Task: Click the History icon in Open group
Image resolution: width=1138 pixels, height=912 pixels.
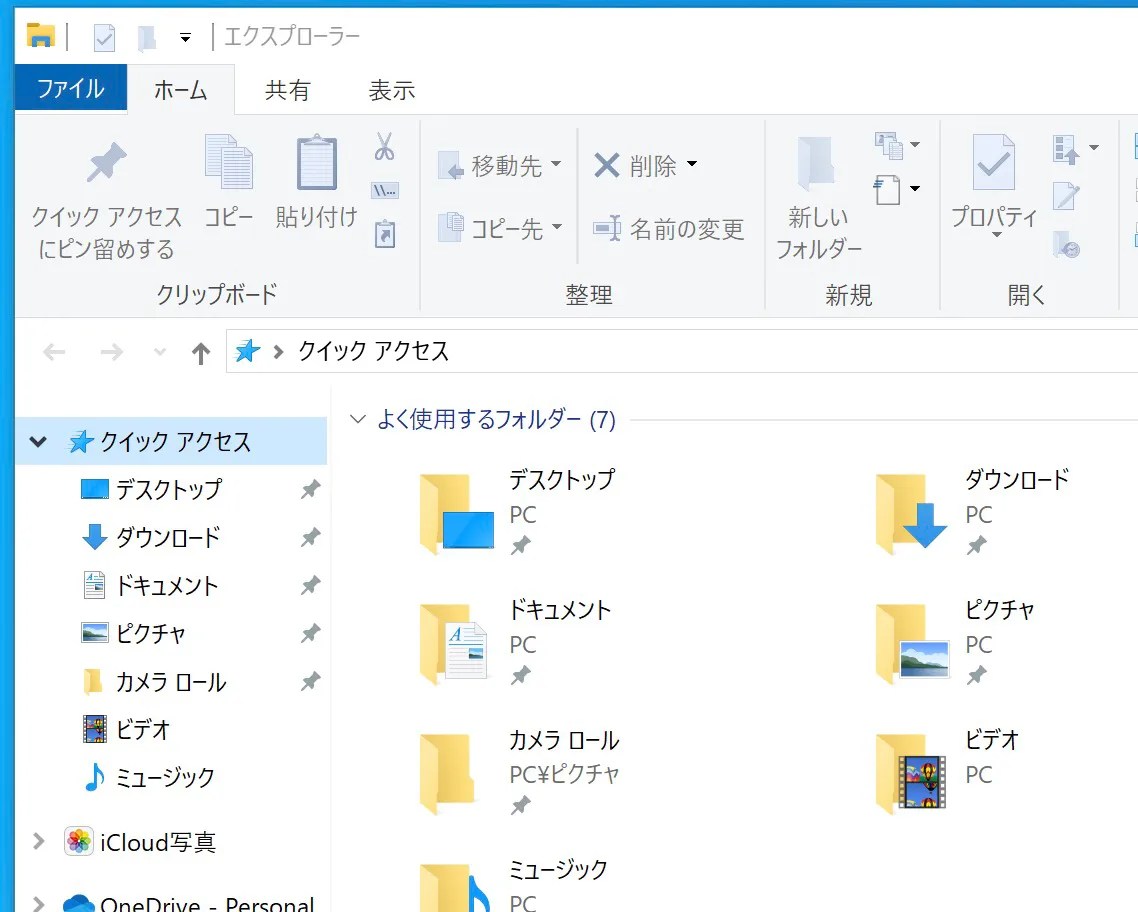Action: point(1066,245)
